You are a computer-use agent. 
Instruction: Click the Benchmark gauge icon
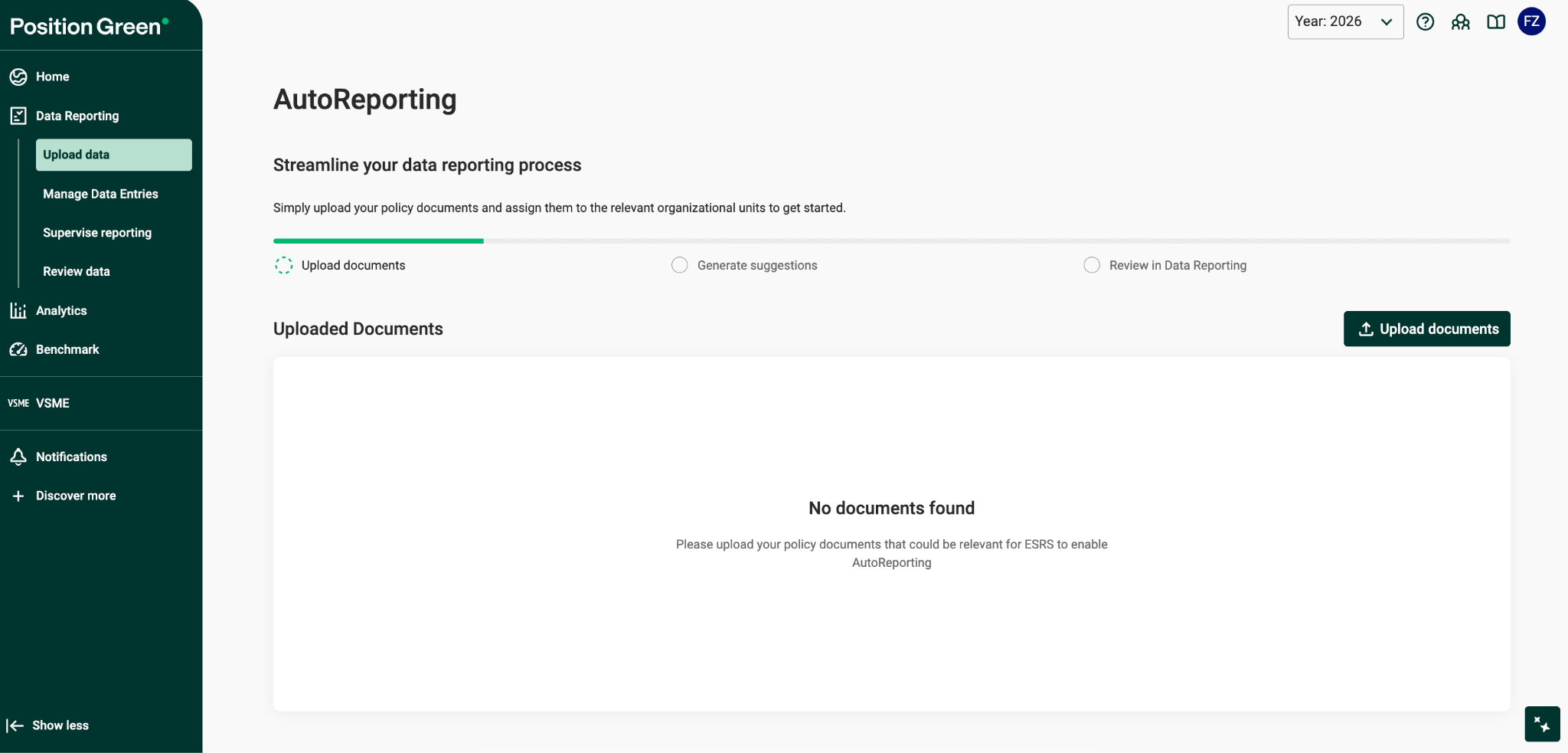[x=18, y=349]
